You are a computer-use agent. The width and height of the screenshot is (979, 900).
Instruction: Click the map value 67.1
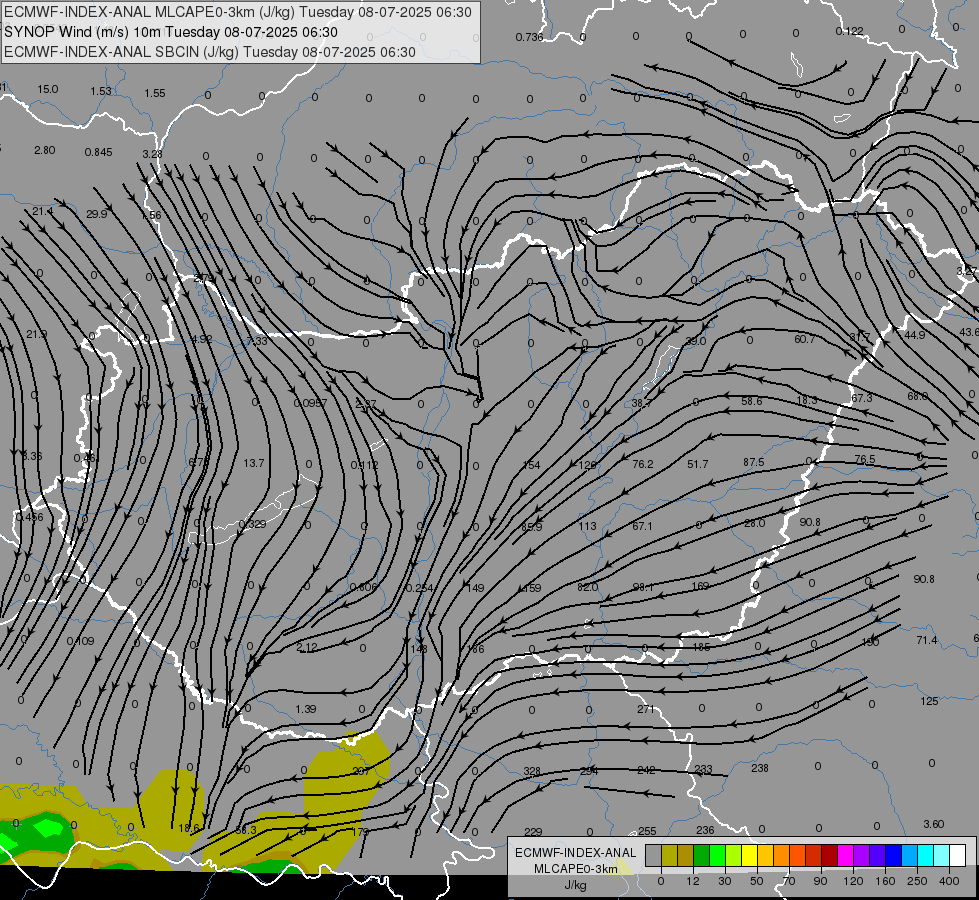click(642, 526)
